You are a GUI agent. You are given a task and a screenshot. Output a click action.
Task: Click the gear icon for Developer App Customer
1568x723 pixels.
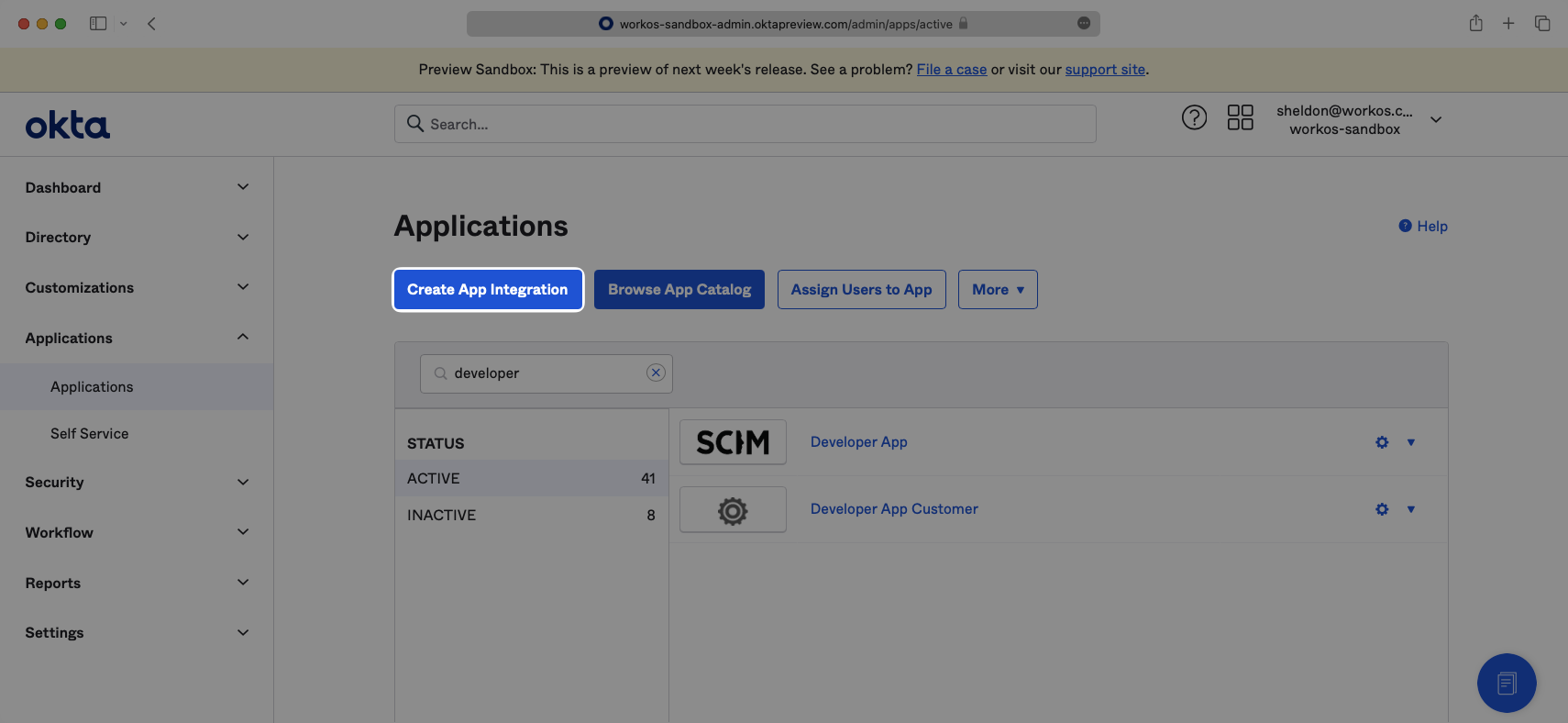click(1382, 509)
